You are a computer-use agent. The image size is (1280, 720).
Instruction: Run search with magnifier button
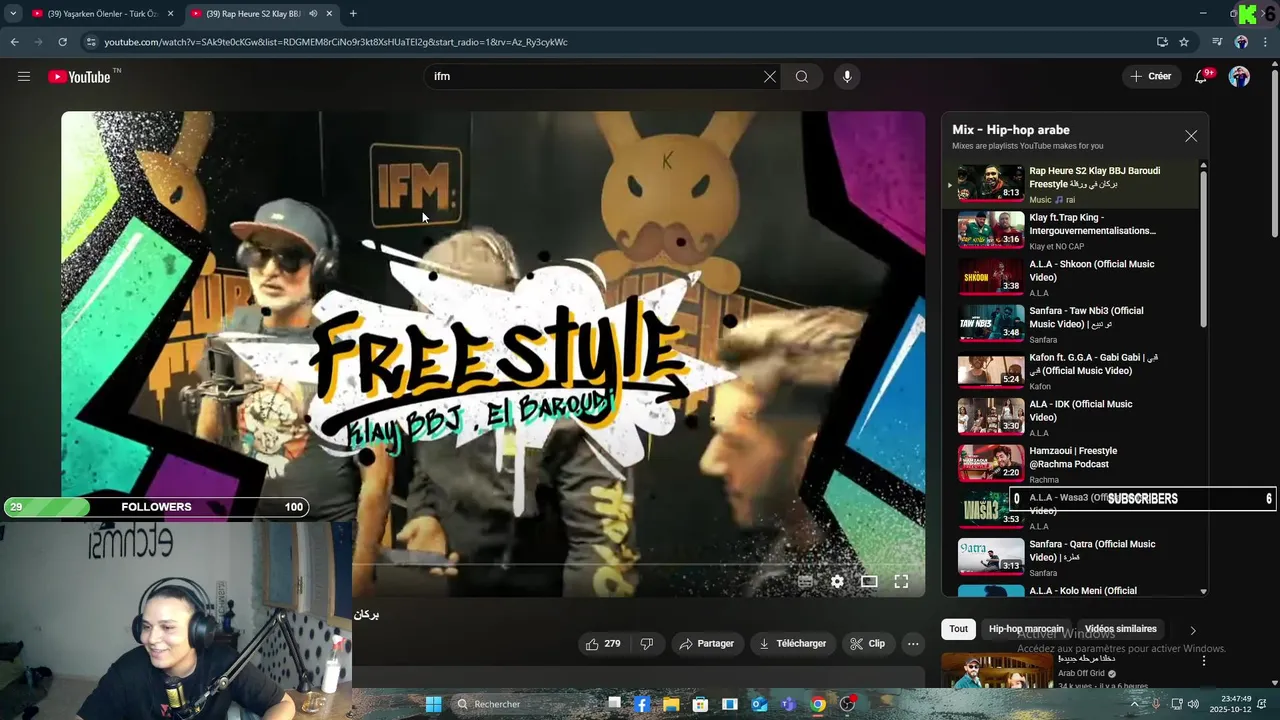pyautogui.click(x=802, y=77)
